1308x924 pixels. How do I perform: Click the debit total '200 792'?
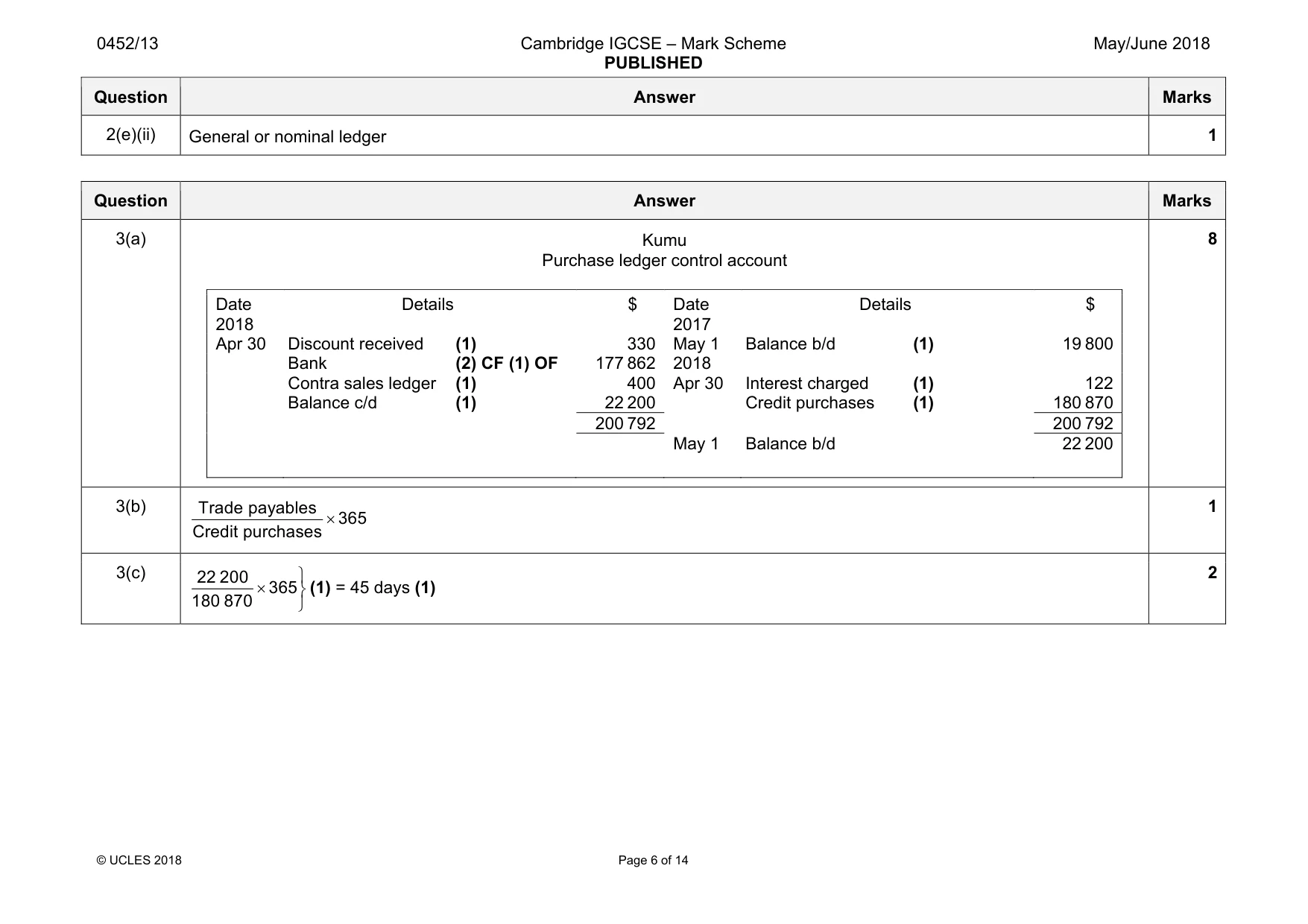tap(625, 424)
